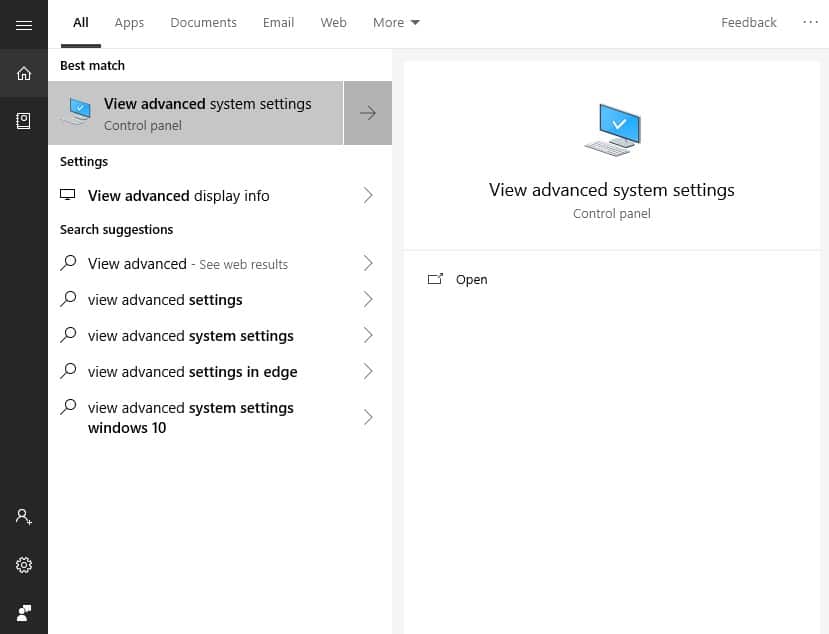The image size is (829, 634).
Task: Switch to the Email tab
Action: click(279, 23)
